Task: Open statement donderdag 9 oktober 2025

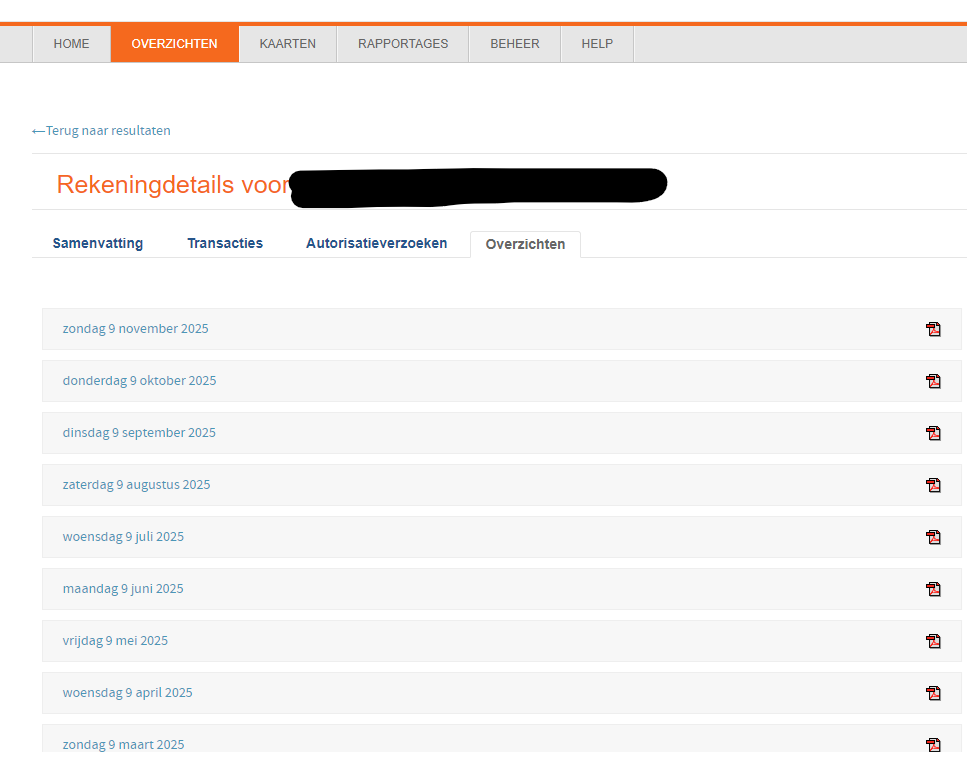Action: (139, 380)
